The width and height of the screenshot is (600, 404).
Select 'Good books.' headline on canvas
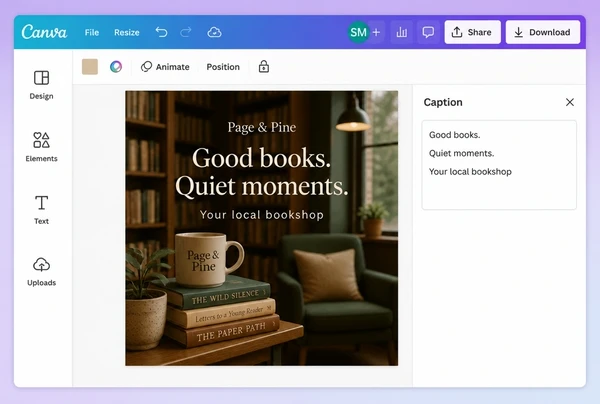tap(261, 158)
